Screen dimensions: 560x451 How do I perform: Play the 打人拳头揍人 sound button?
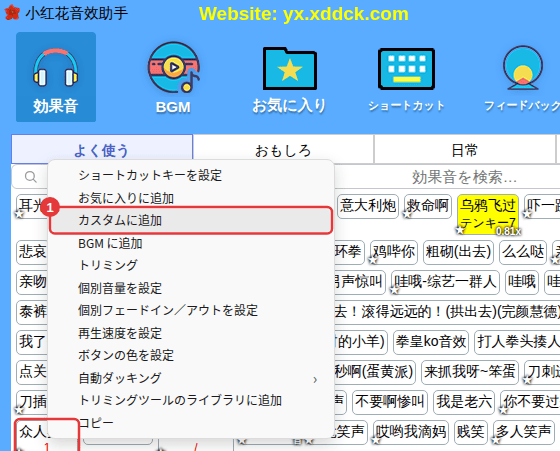(x=517, y=342)
